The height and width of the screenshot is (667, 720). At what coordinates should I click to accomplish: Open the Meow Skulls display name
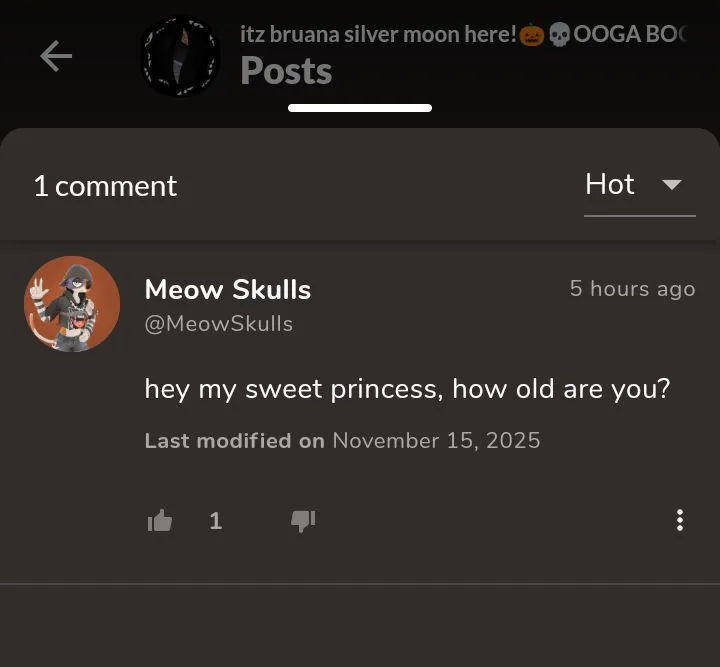pyautogui.click(x=228, y=290)
